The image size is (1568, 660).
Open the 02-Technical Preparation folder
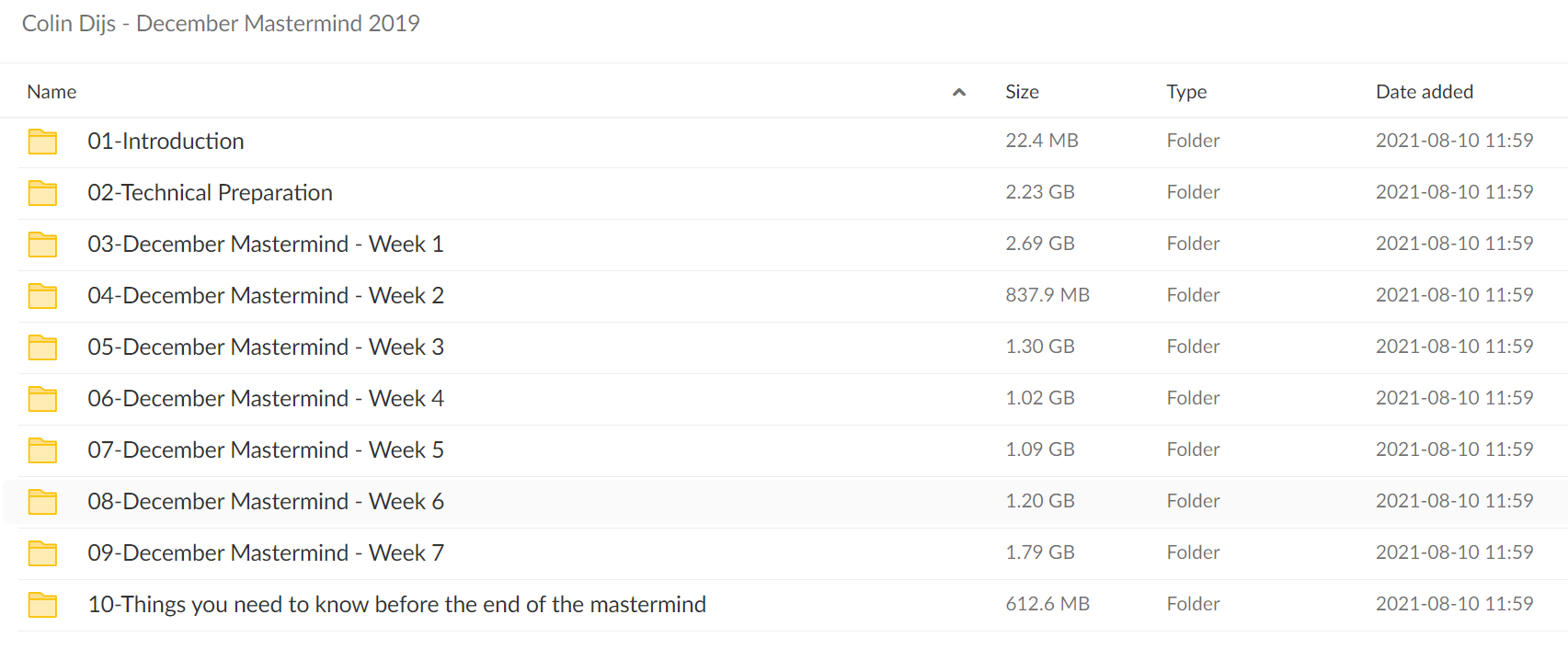click(x=210, y=192)
